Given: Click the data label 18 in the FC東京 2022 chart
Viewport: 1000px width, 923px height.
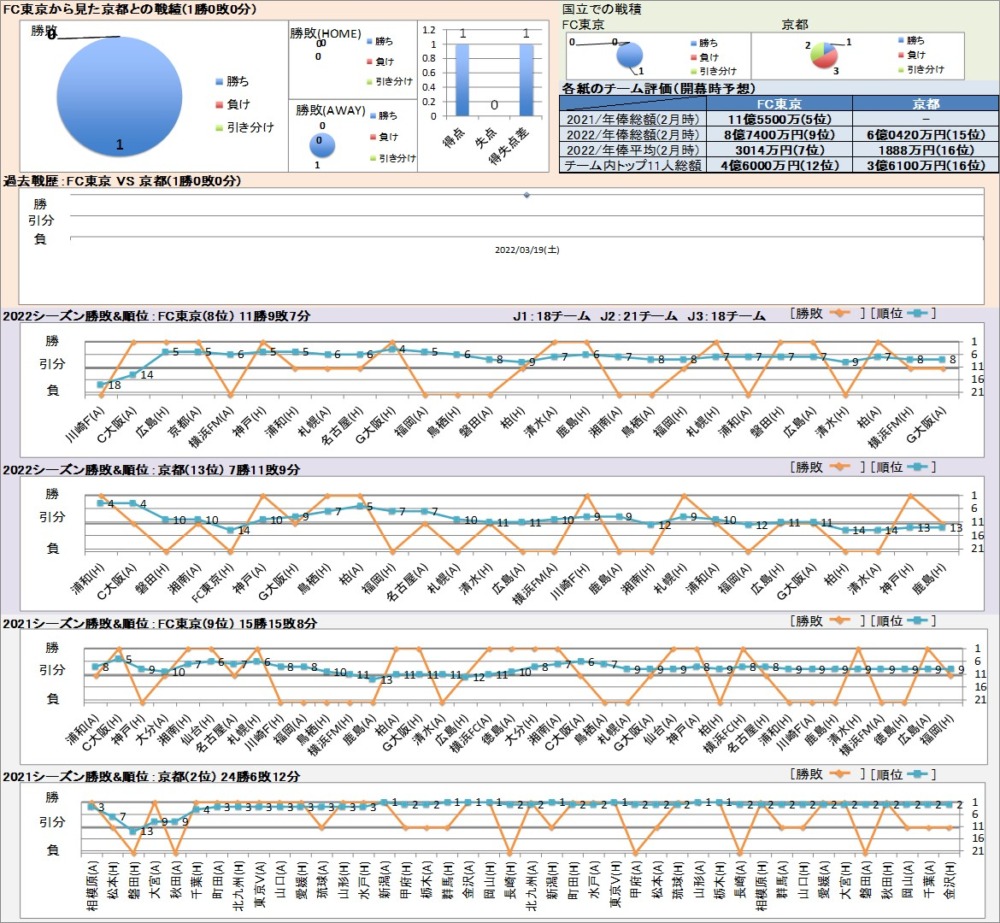Looking at the screenshot, I should click(x=114, y=385).
